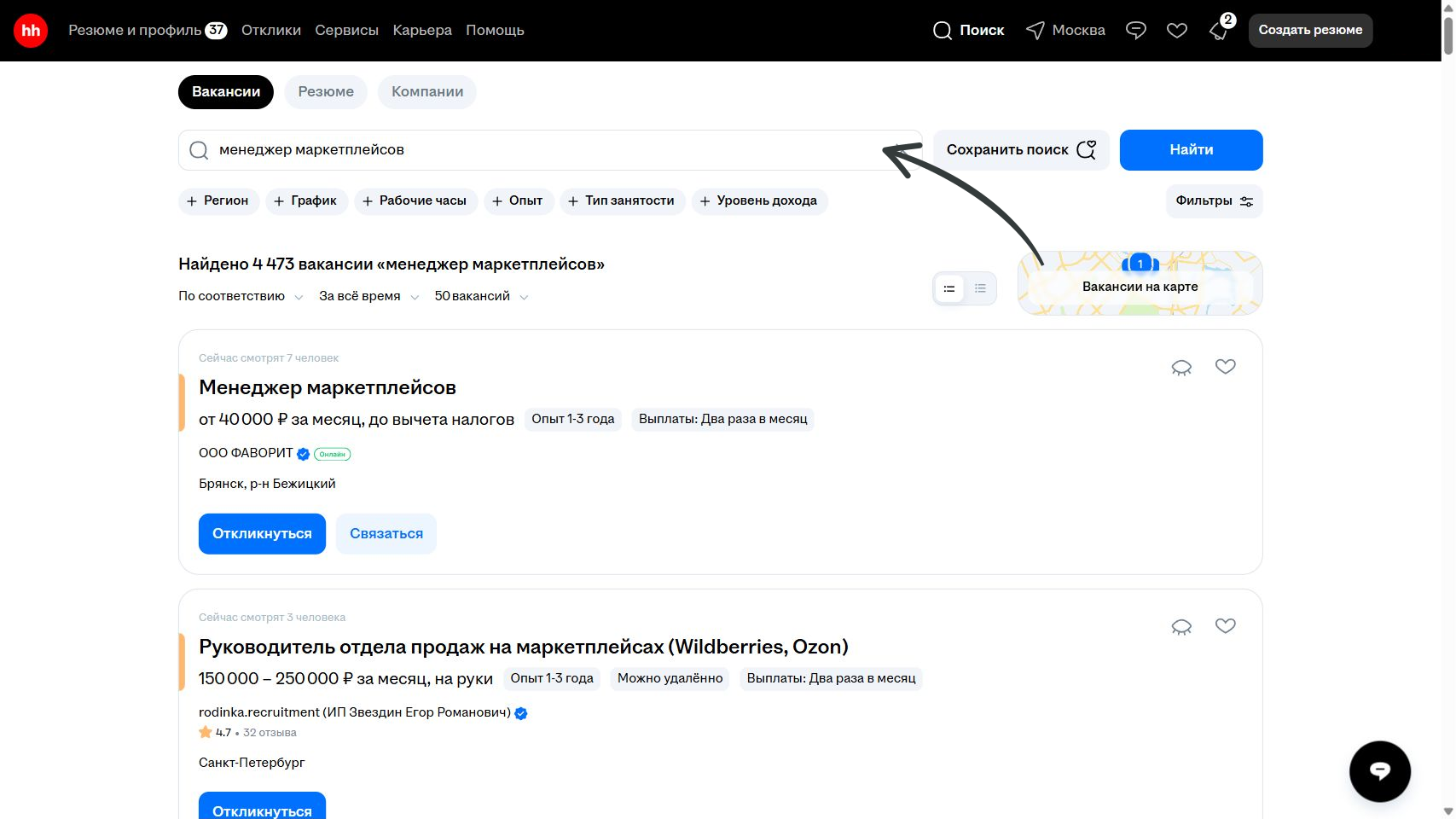Open favorites heart icon in header

coord(1177,31)
